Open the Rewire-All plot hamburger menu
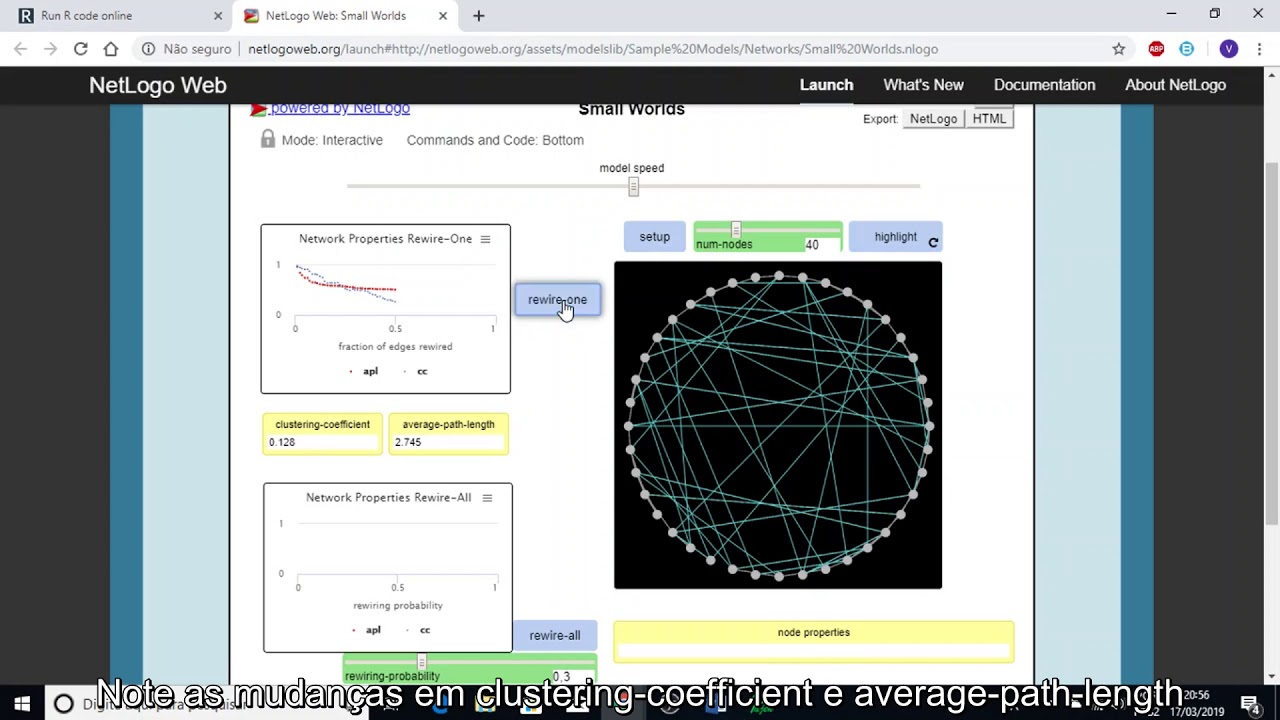Viewport: 1280px width, 720px height. click(x=487, y=498)
